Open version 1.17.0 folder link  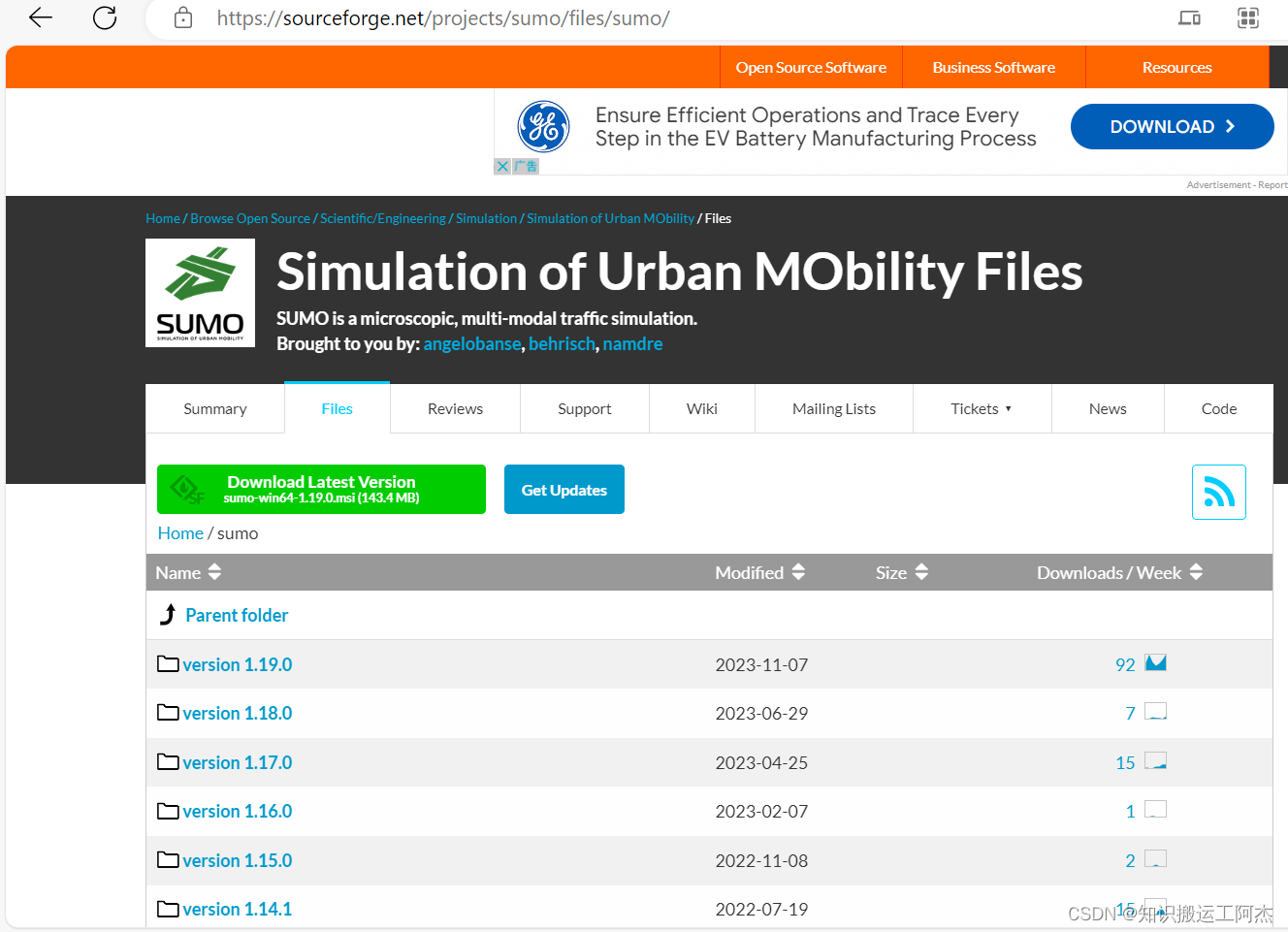(238, 762)
